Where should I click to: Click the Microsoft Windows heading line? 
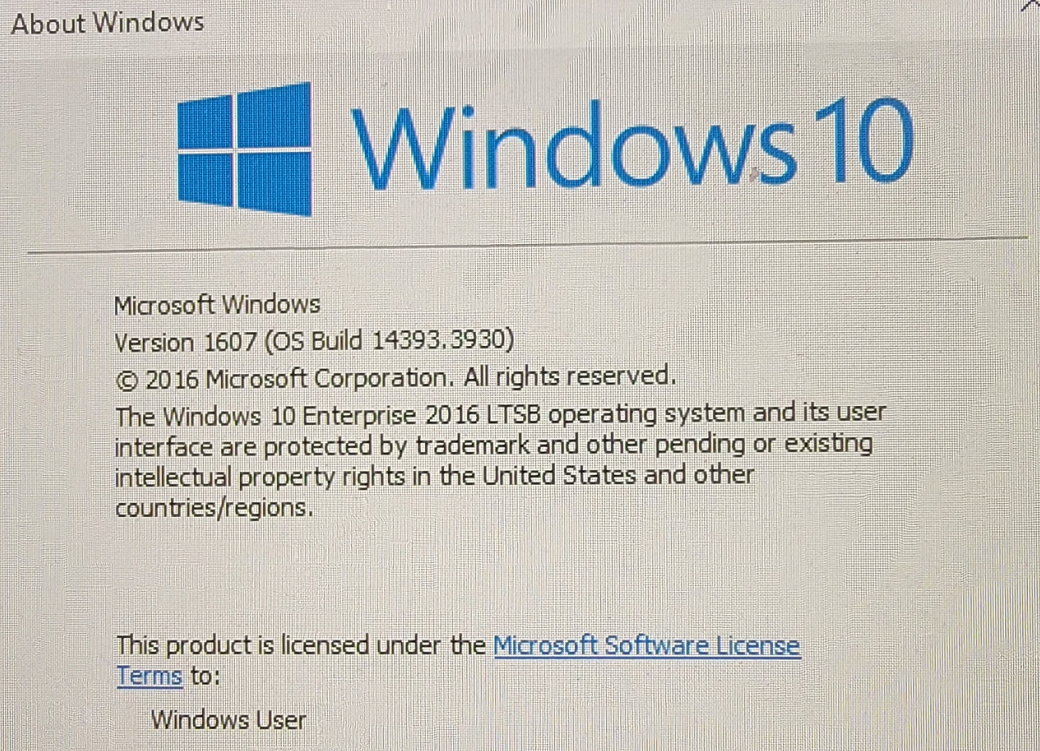coord(217,305)
